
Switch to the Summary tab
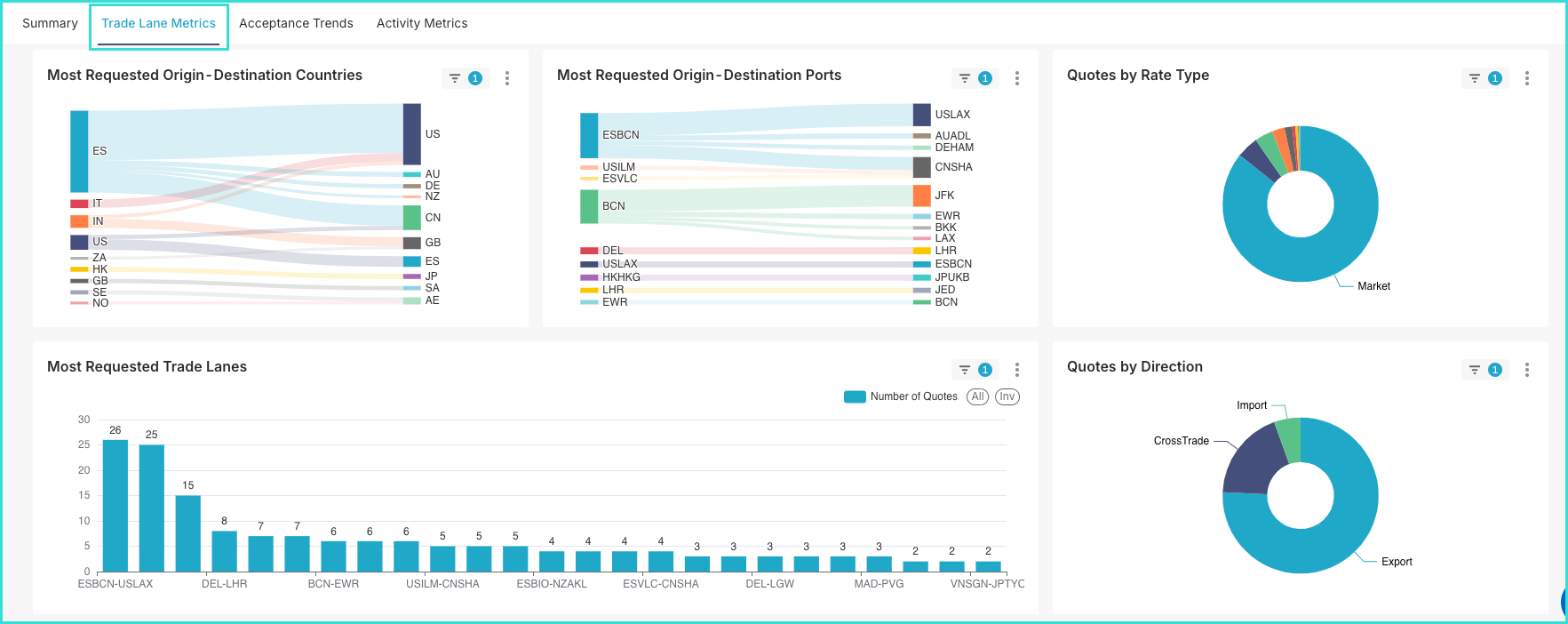(50, 23)
